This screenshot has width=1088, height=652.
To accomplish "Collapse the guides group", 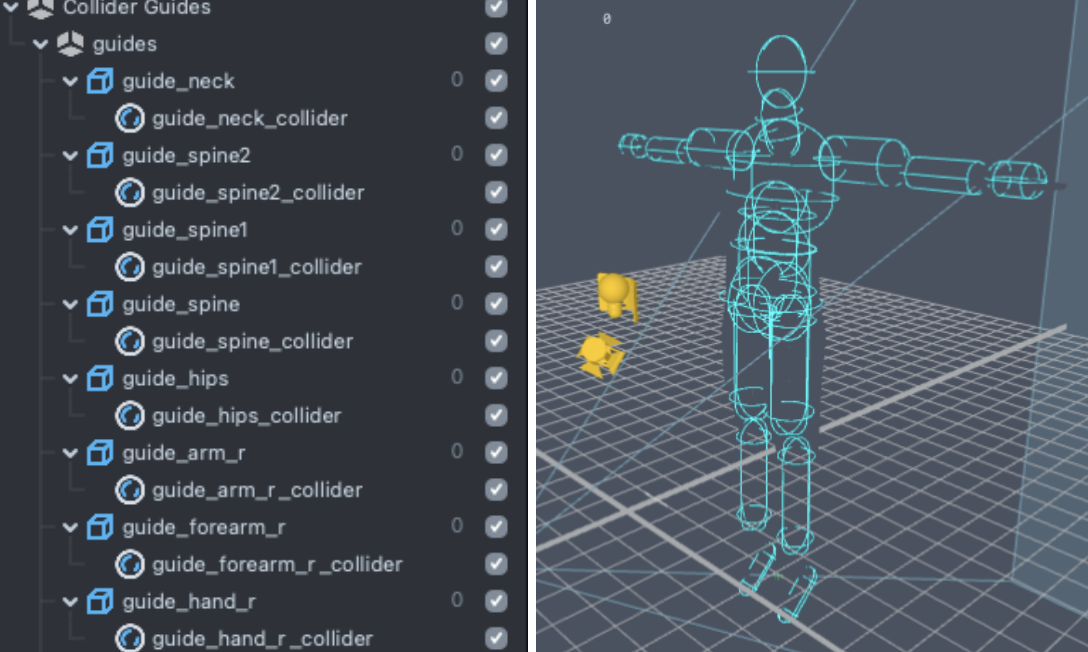I will click(x=40, y=44).
